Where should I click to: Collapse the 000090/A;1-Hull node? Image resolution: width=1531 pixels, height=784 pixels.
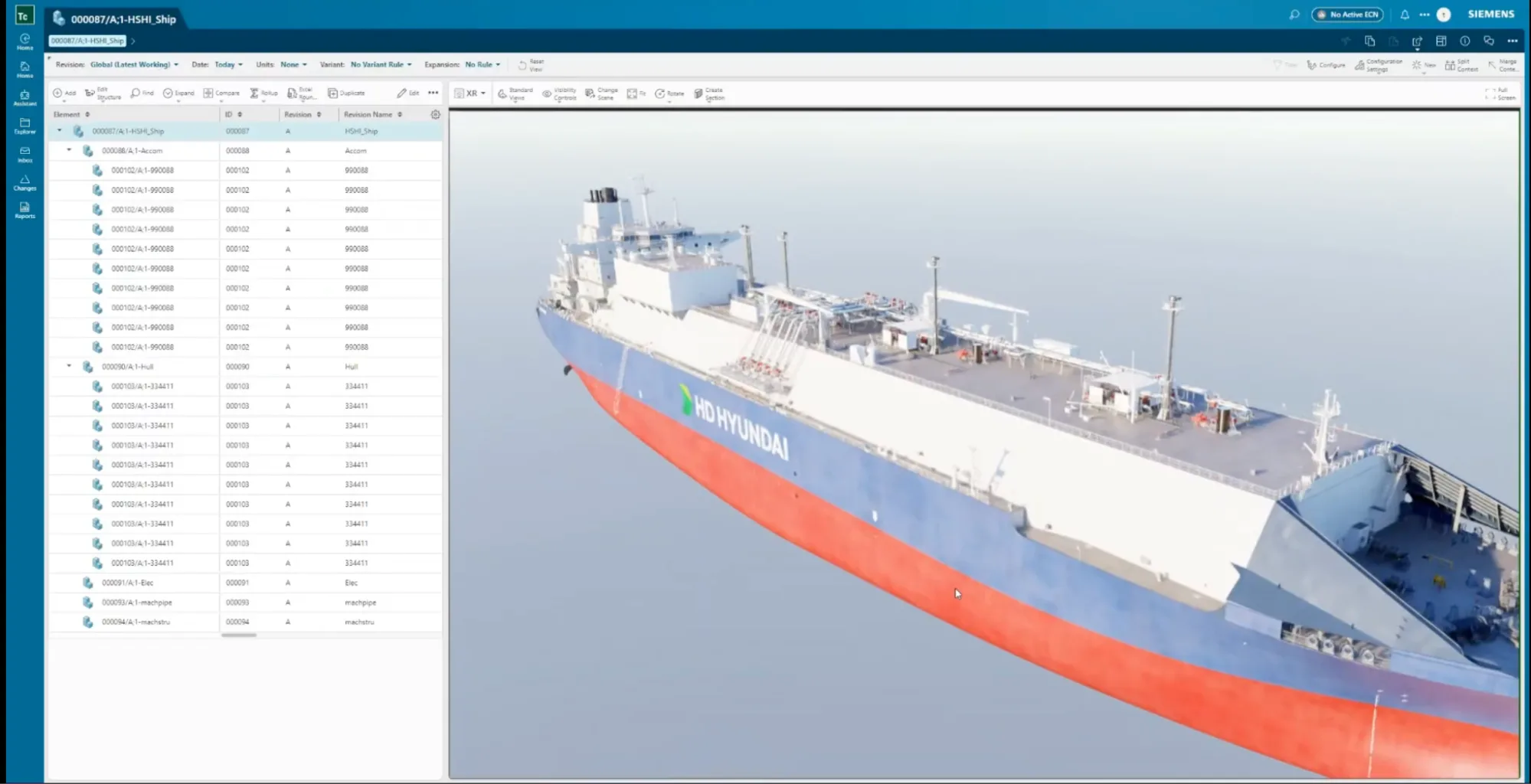(x=69, y=366)
